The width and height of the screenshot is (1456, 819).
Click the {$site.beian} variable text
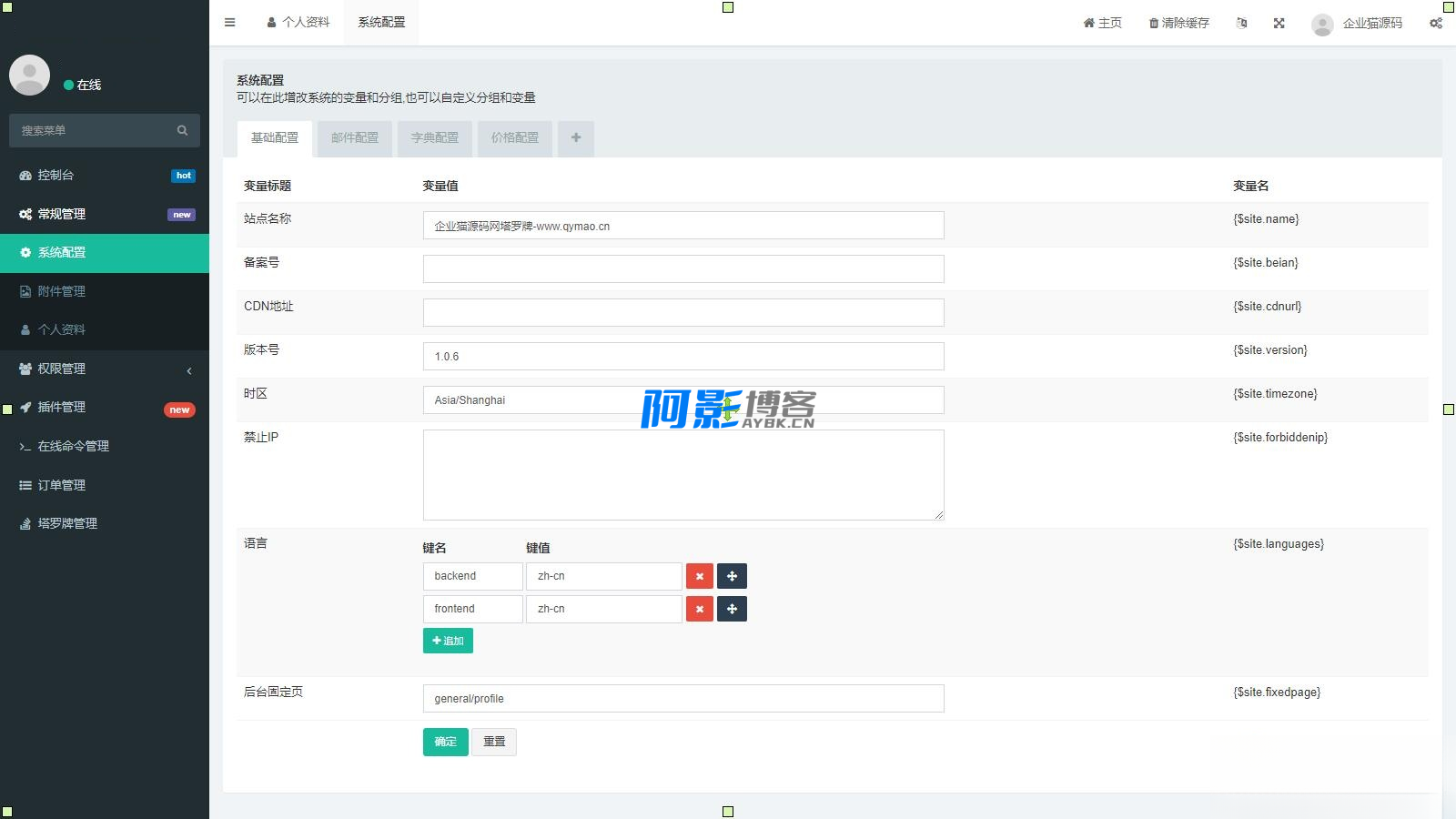tap(1266, 263)
